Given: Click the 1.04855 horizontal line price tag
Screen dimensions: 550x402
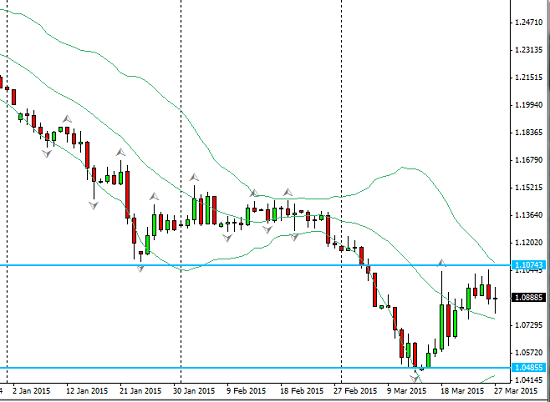Looking at the screenshot, I should (x=529, y=367).
